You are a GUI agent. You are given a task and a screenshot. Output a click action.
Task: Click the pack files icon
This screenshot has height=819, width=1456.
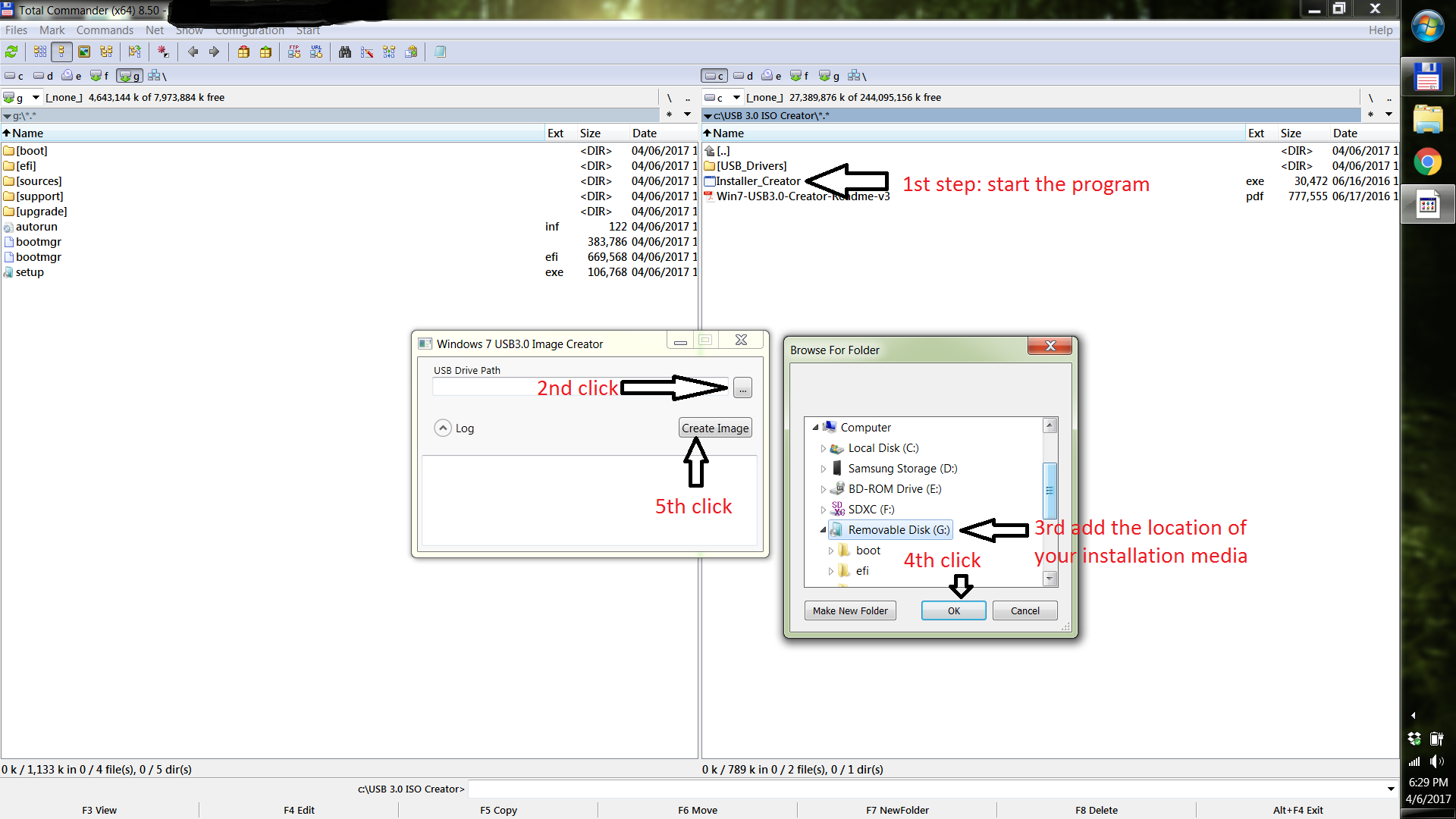click(x=243, y=52)
